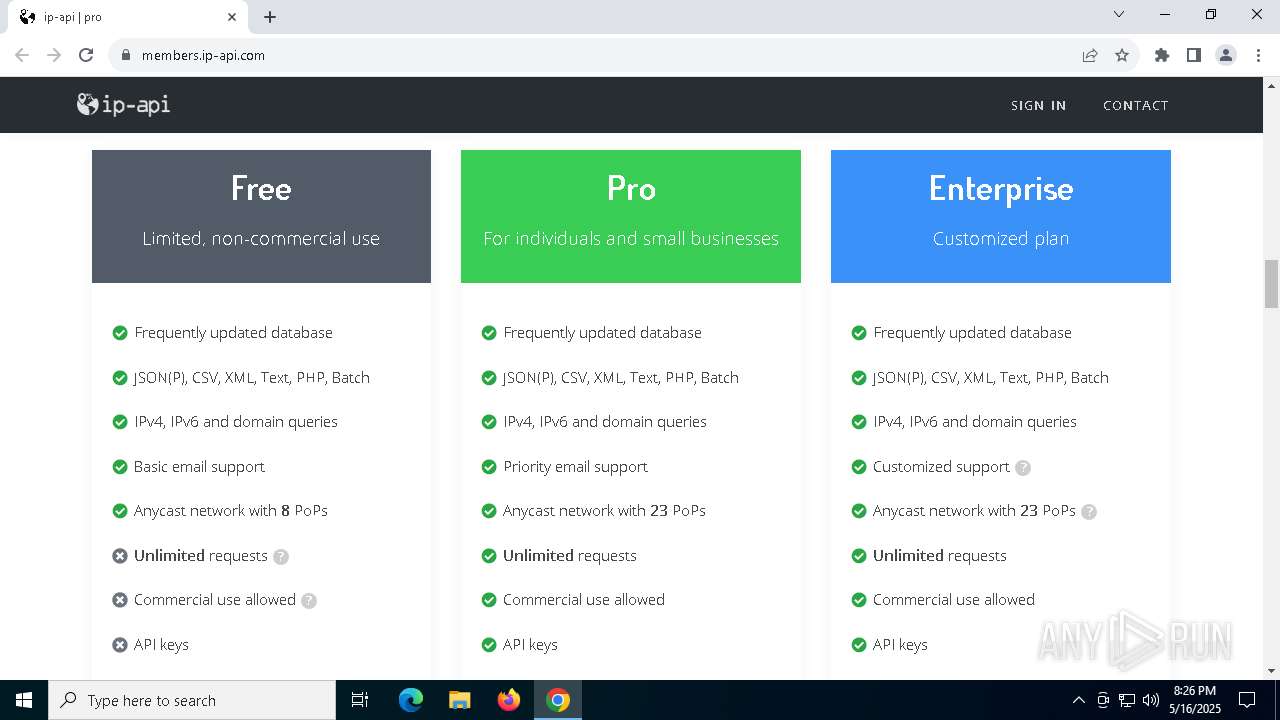
Task: Open the tab search dropdown arrow
Action: coord(1119,14)
